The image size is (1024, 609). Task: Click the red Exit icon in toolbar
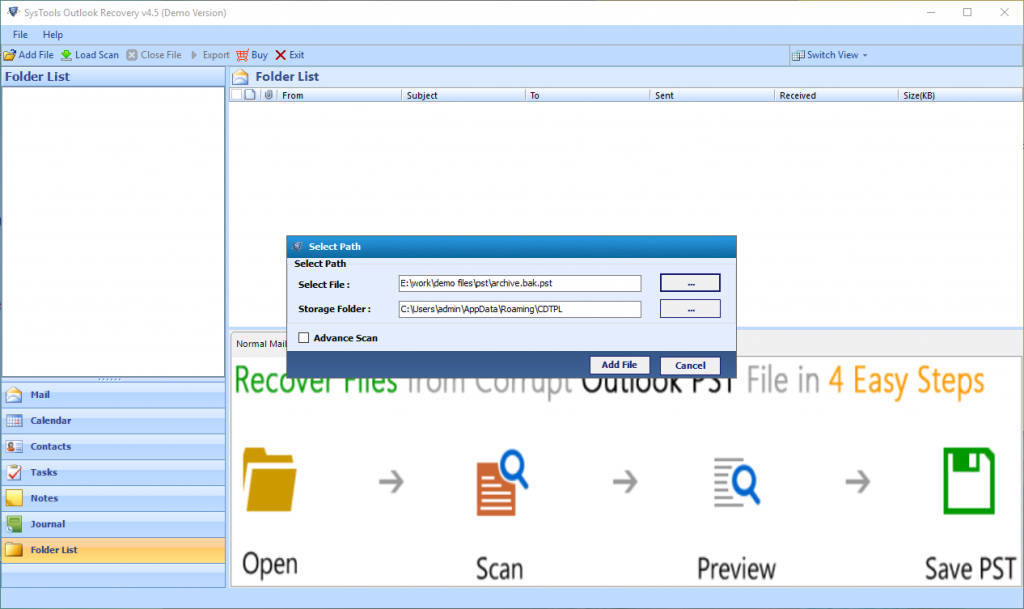pyautogui.click(x=281, y=55)
